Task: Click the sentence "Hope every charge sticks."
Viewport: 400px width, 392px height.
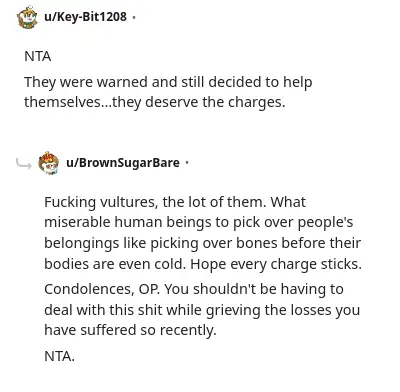Action: 276,264
